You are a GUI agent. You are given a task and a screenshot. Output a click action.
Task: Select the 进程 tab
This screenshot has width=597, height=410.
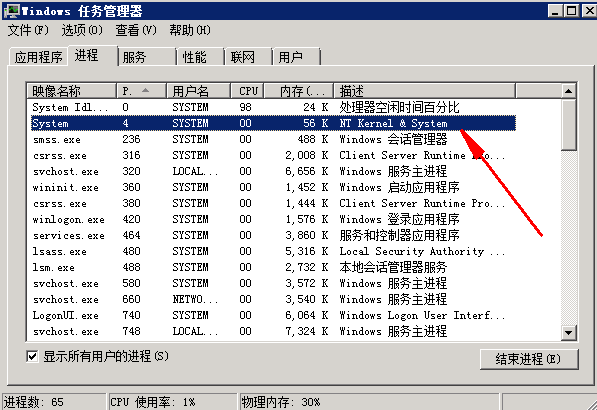pos(93,56)
